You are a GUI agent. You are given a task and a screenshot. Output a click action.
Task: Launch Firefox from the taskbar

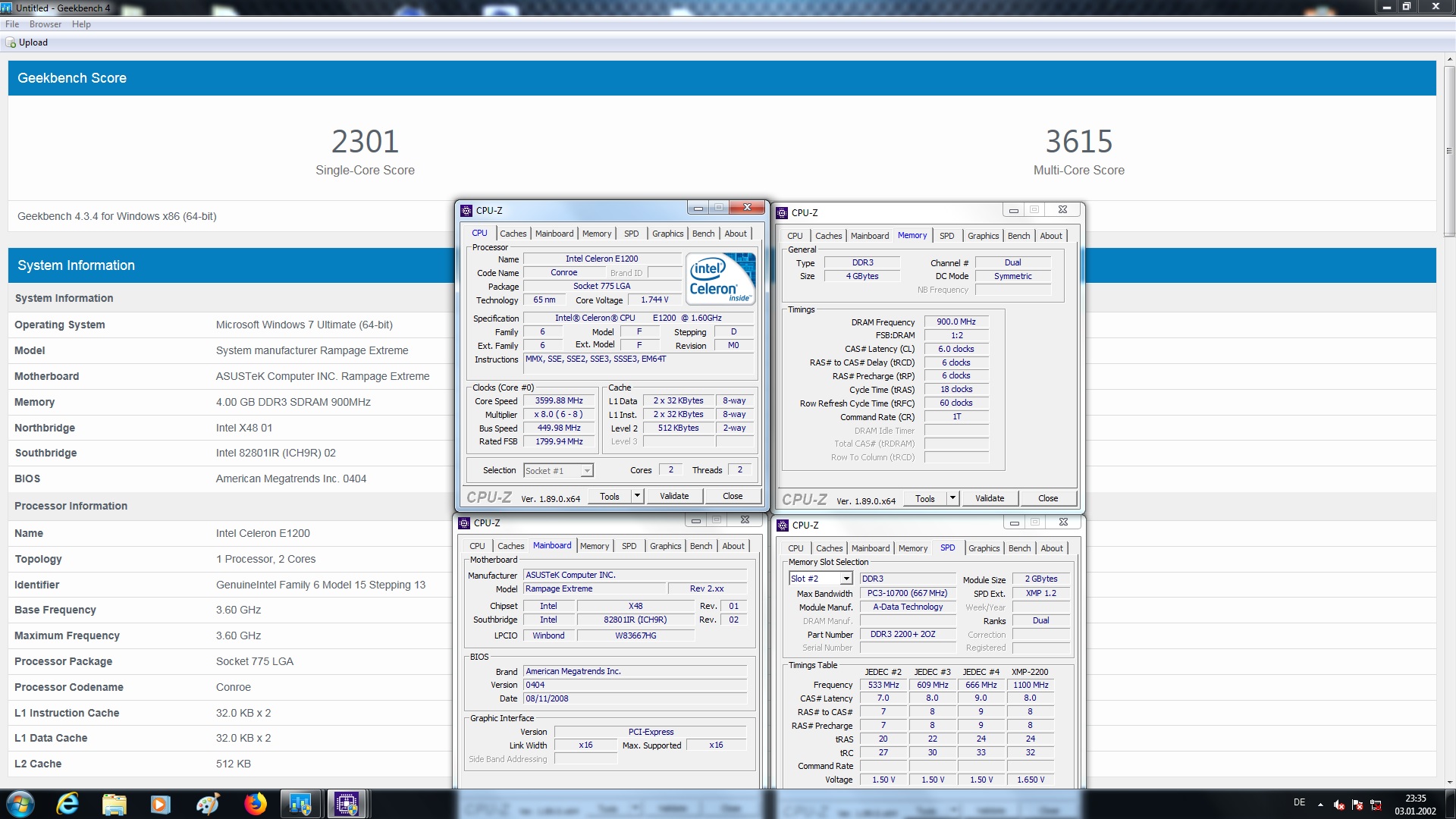[255, 804]
